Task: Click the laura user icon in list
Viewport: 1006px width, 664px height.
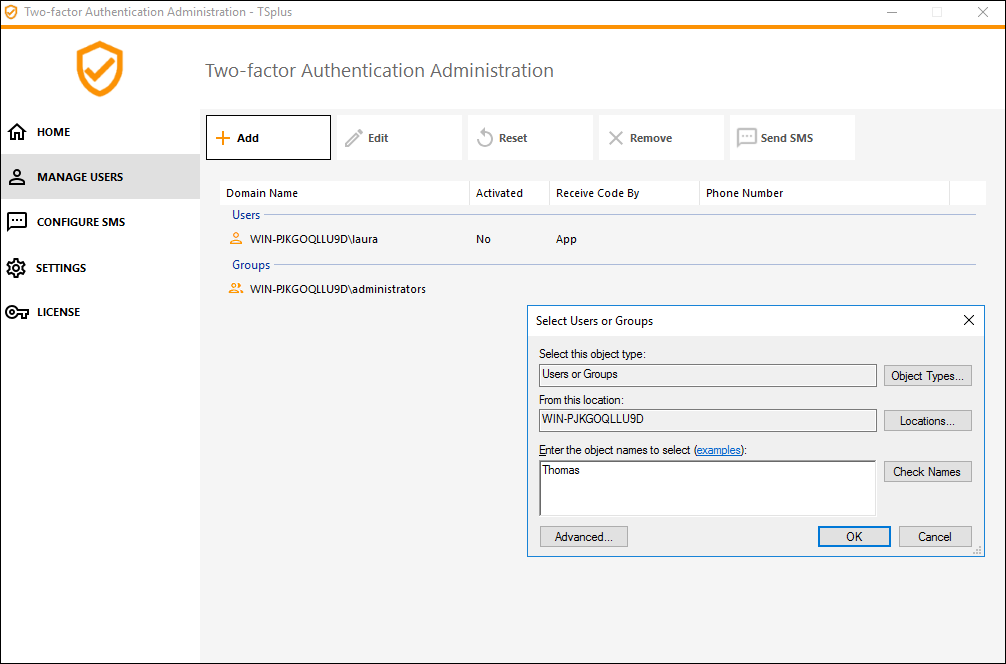Action: tap(236, 239)
